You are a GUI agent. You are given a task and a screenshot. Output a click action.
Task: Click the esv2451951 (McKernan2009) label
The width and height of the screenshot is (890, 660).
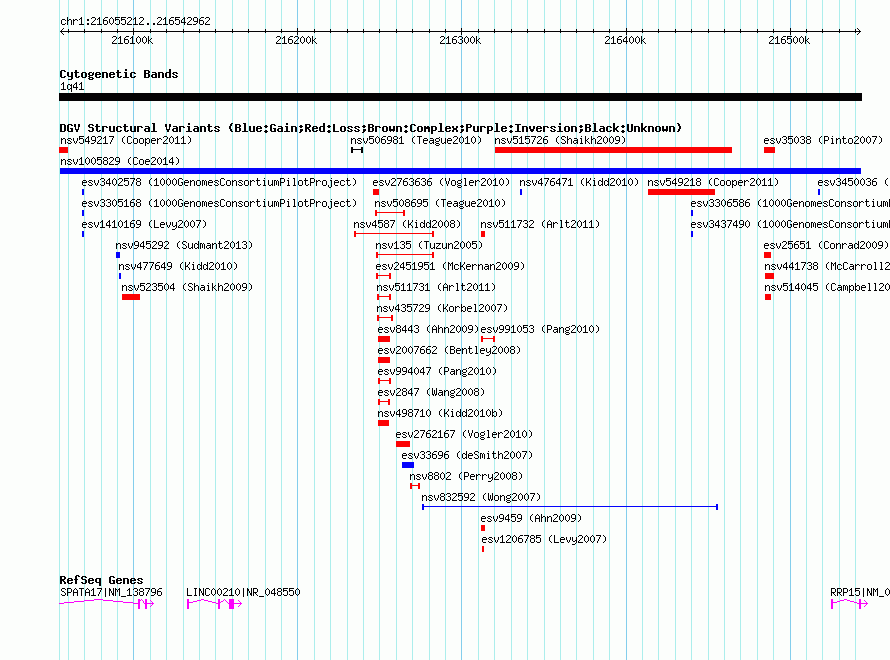(x=450, y=266)
